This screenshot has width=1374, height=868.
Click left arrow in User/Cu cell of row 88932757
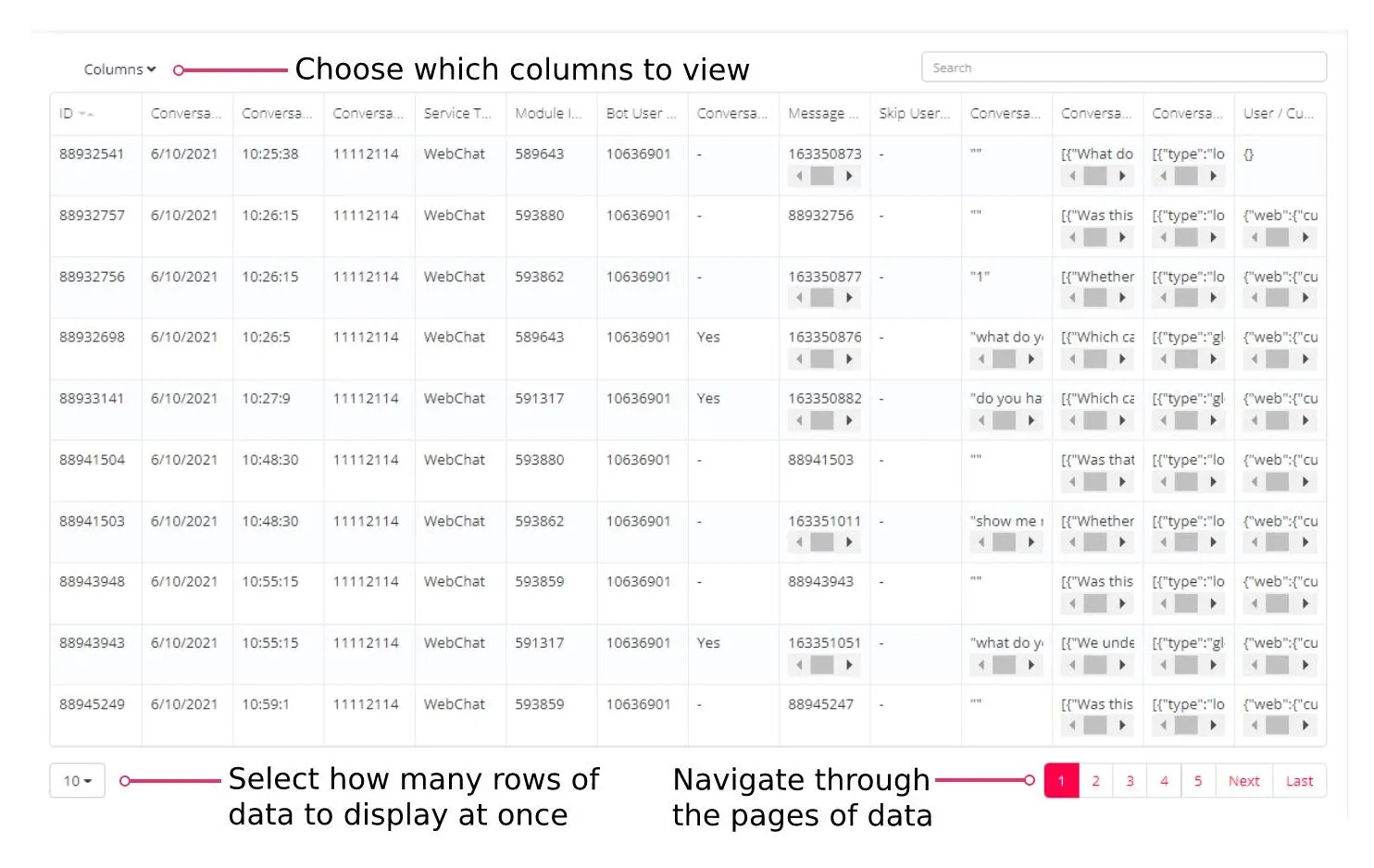point(1255,237)
